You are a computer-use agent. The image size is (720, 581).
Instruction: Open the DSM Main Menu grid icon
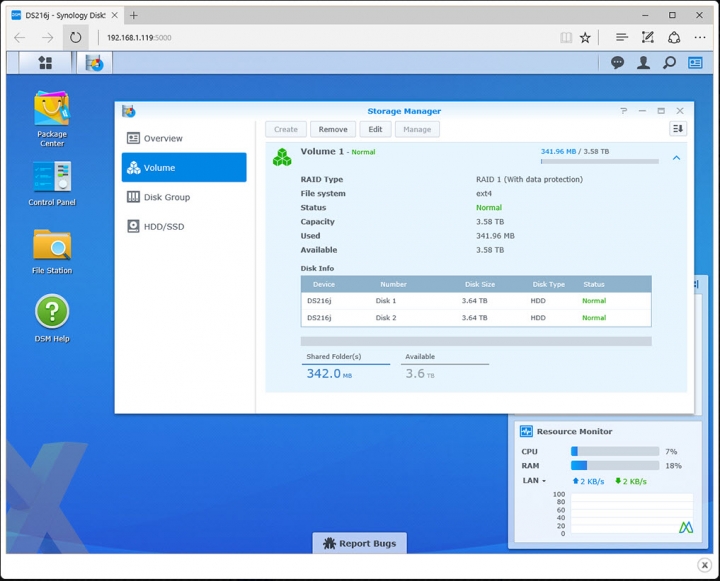(45, 62)
